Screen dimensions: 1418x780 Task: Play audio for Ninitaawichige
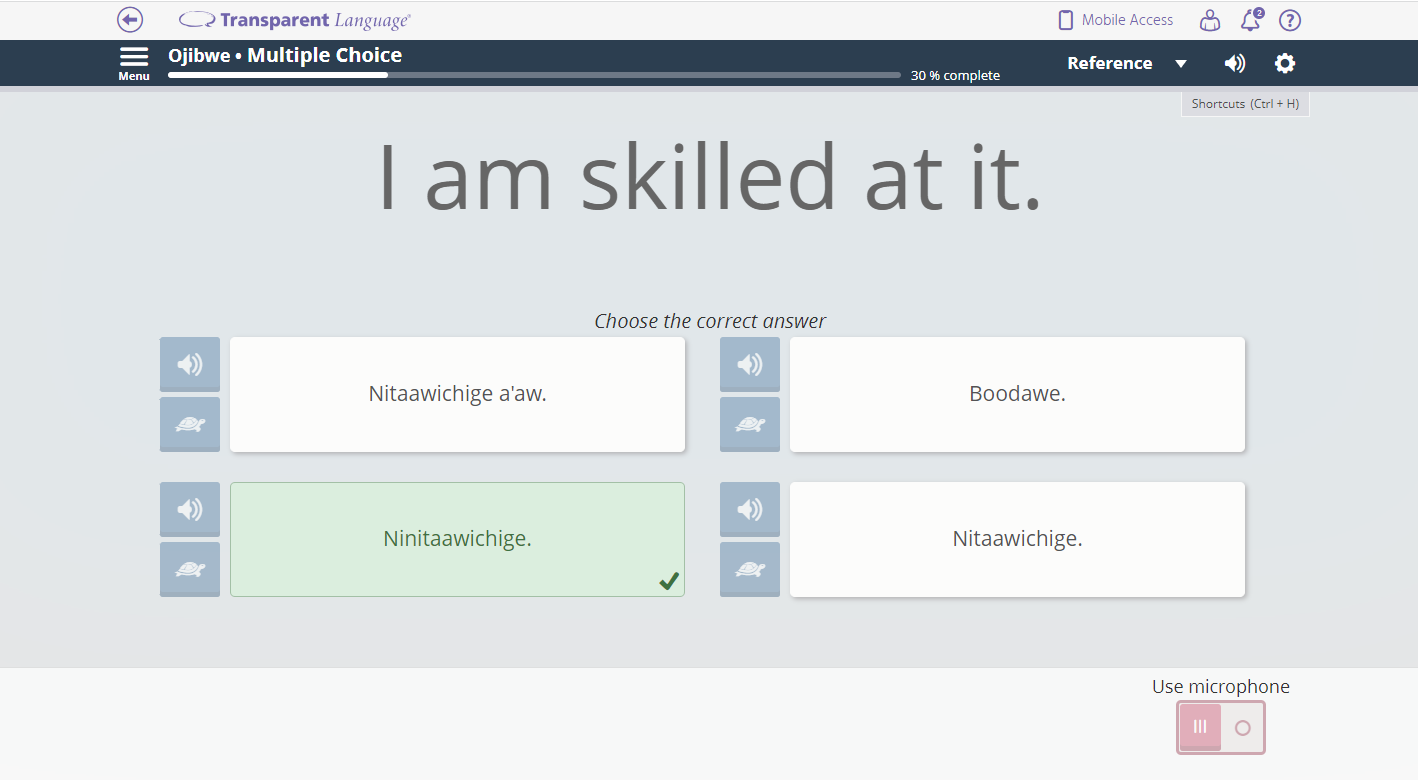pos(190,509)
